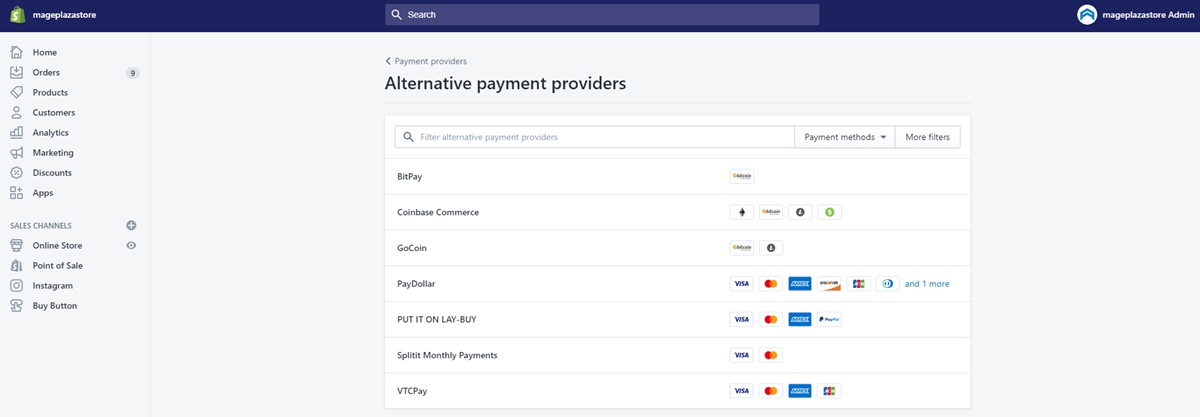Focus the filter alternative payment providers field

[595, 137]
